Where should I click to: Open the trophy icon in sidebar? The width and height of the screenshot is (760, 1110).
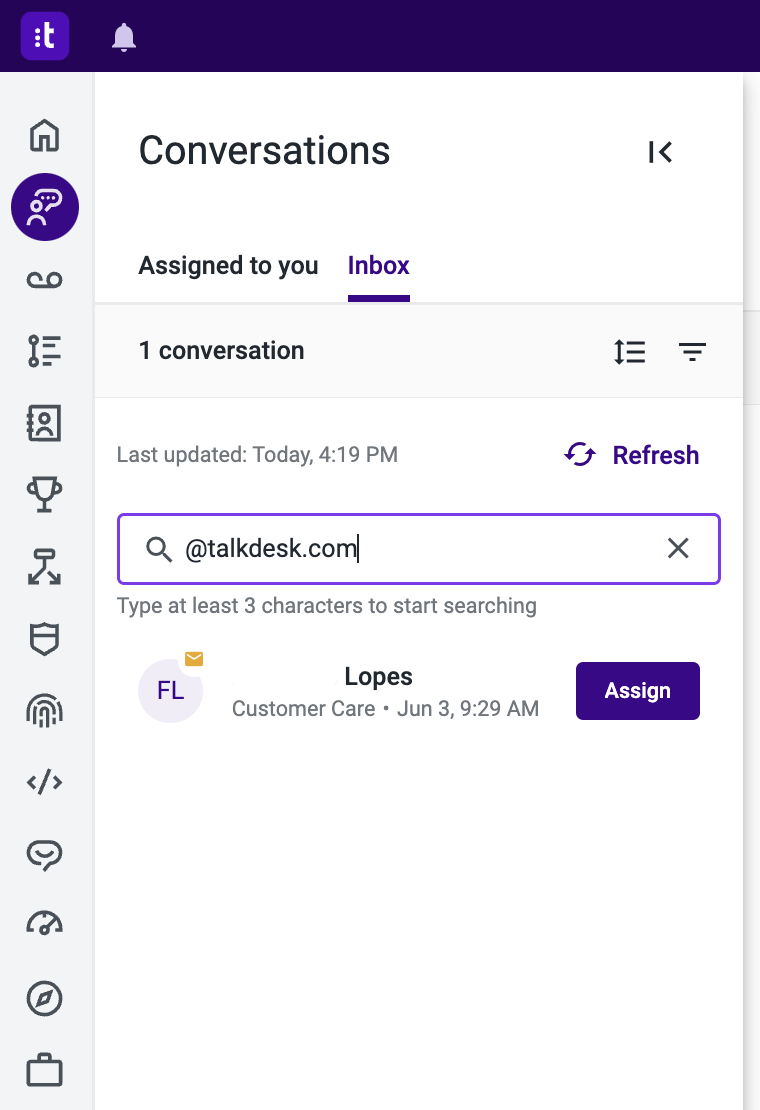pos(45,494)
